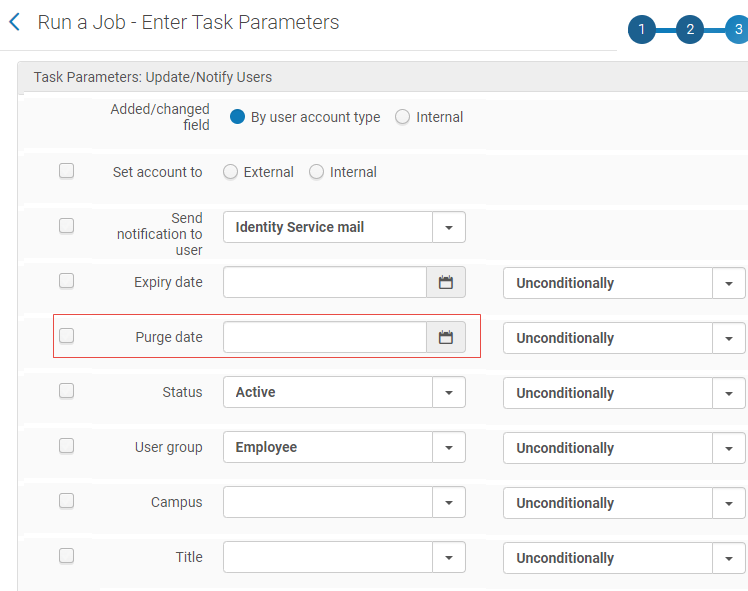Open Unconditionally dropdown for Expiry date
Viewport: 748px width, 591px height.
(624, 283)
